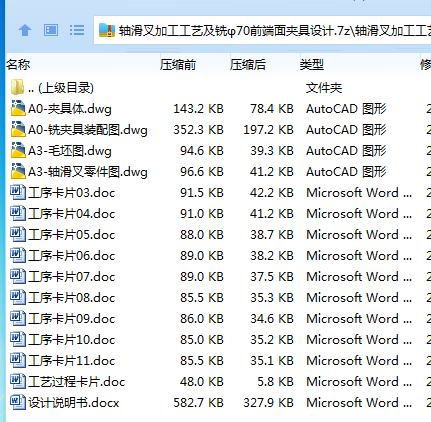Click the 94.6 KB size value
431x422 pixels.
pyautogui.click(x=202, y=151)
